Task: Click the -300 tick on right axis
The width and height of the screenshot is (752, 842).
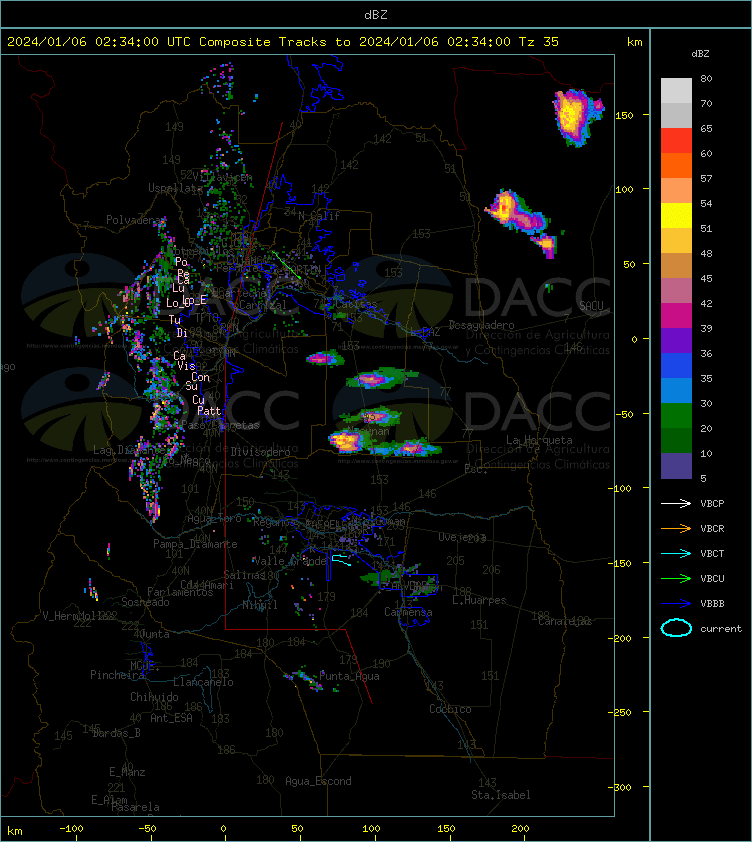Action: point(622,787)
